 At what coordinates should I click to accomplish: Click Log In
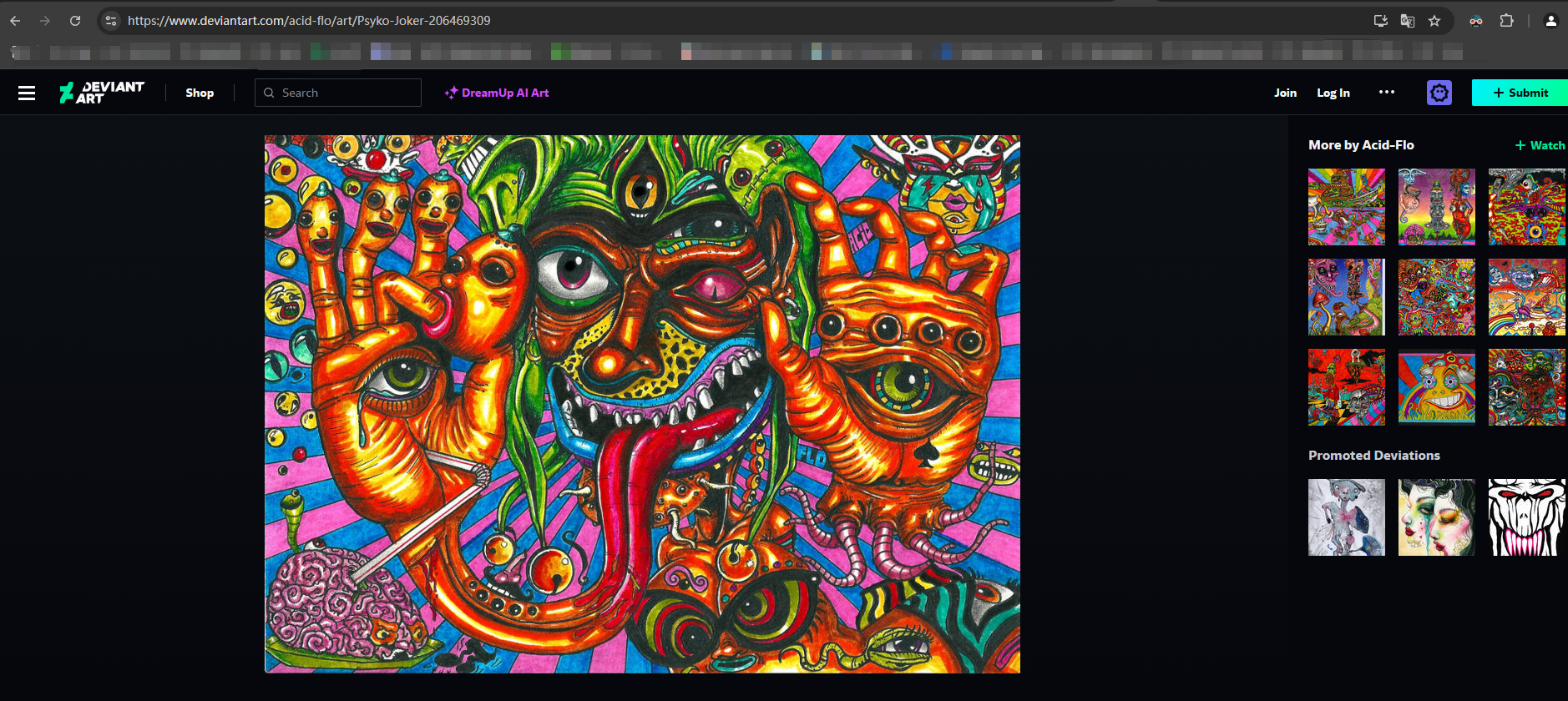tap(1333, 93)
